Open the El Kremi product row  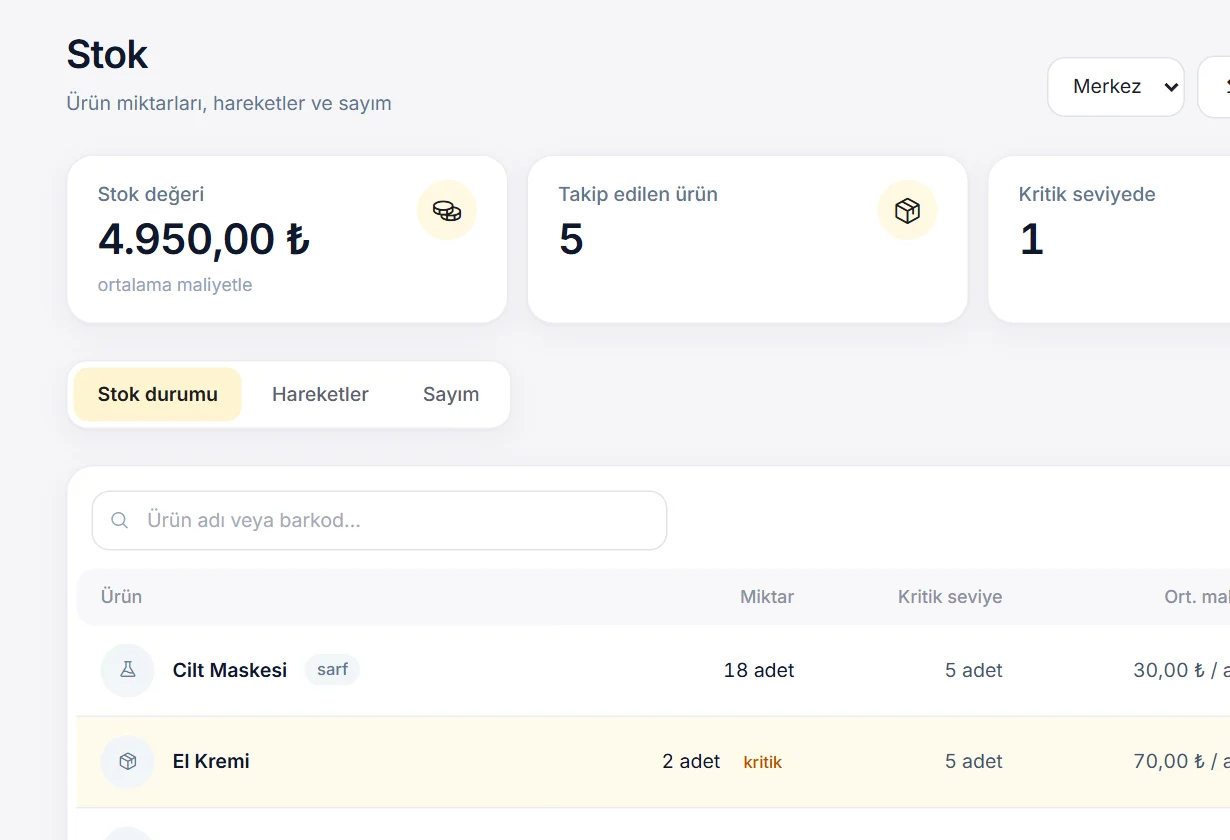coord(653,762)
